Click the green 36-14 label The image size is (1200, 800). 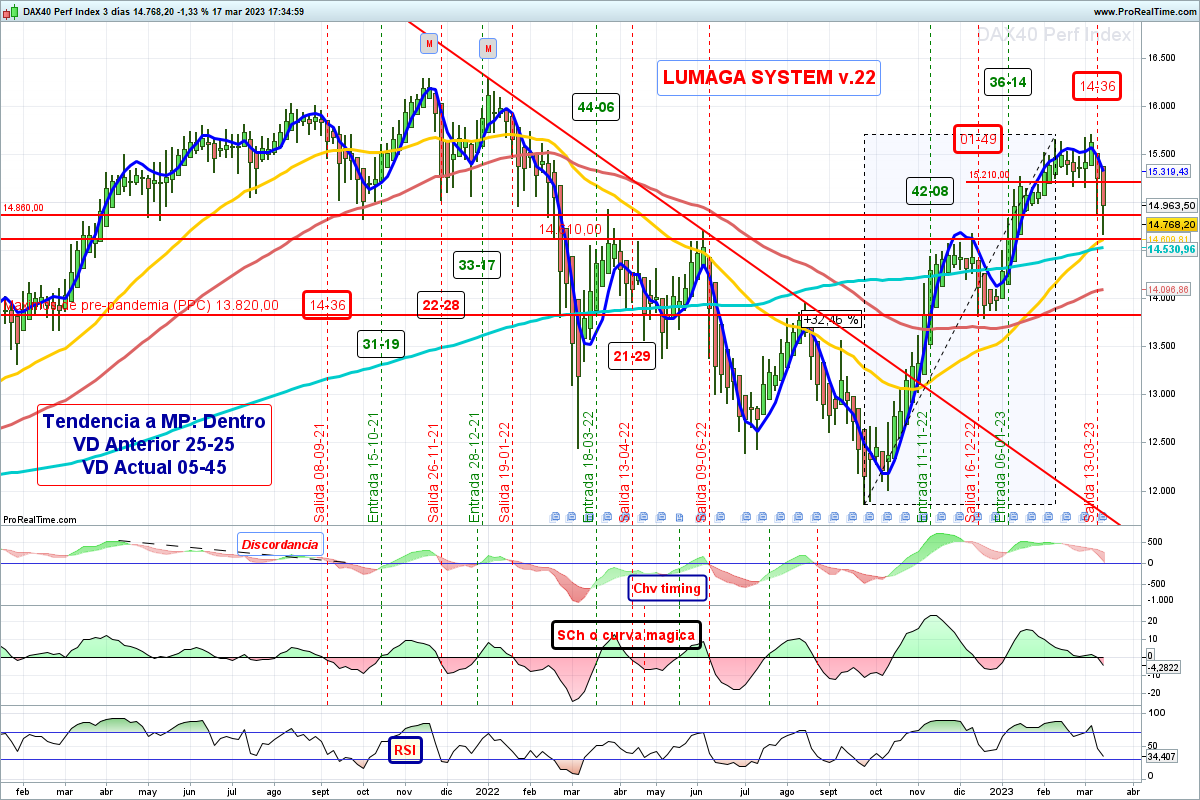tap(1008, 82)
